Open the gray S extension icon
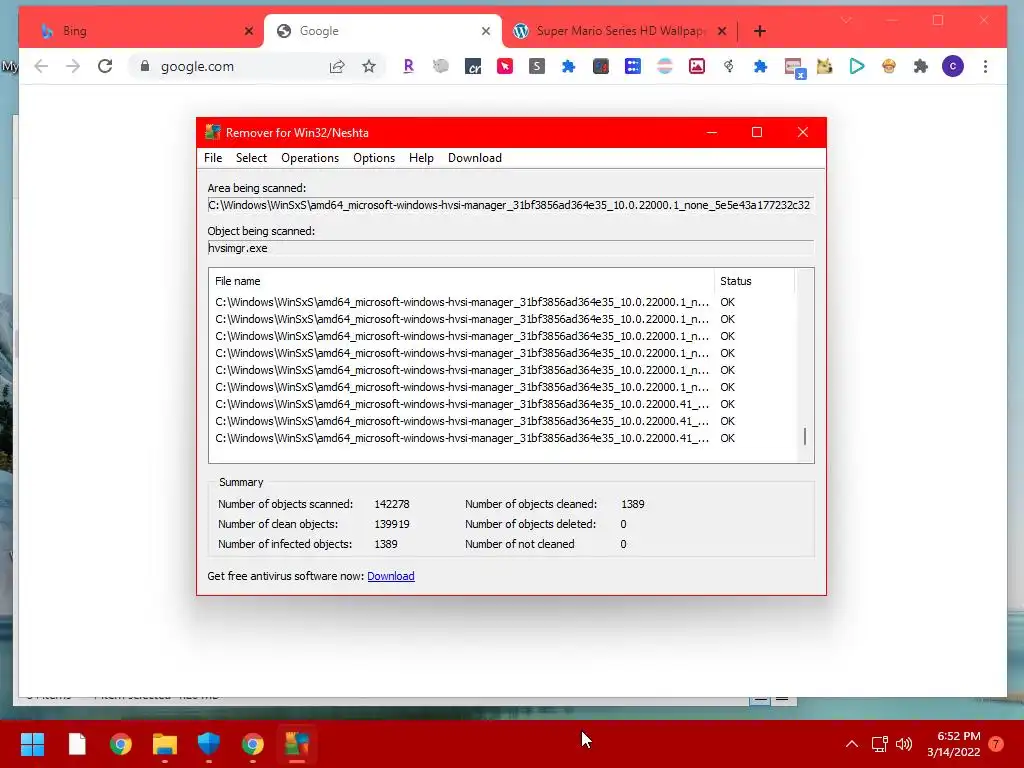The image size is (1024, 768). [537, 66]
